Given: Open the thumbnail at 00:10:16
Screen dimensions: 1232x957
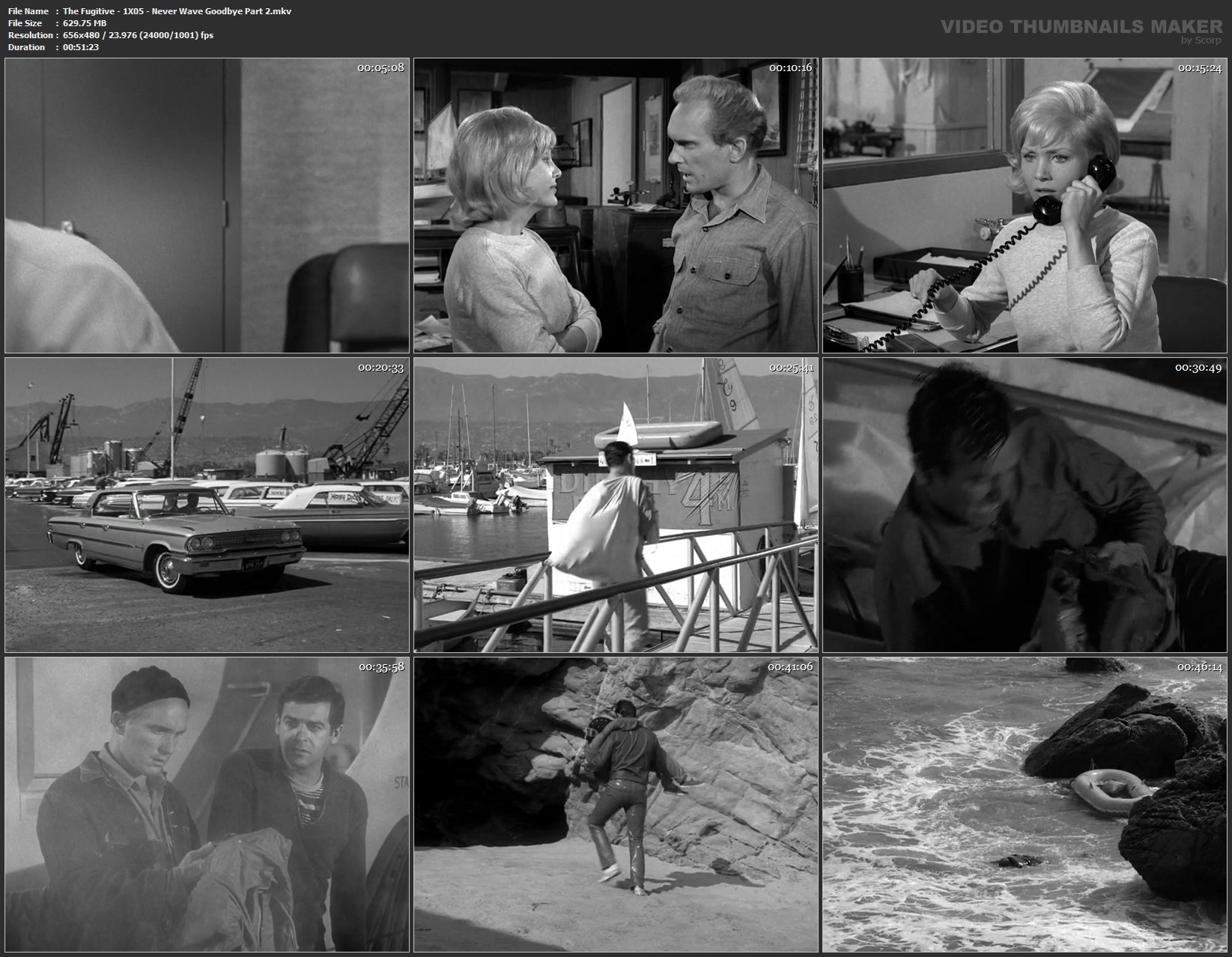Looking at the screenshot, I should click(x=616, y=206).
